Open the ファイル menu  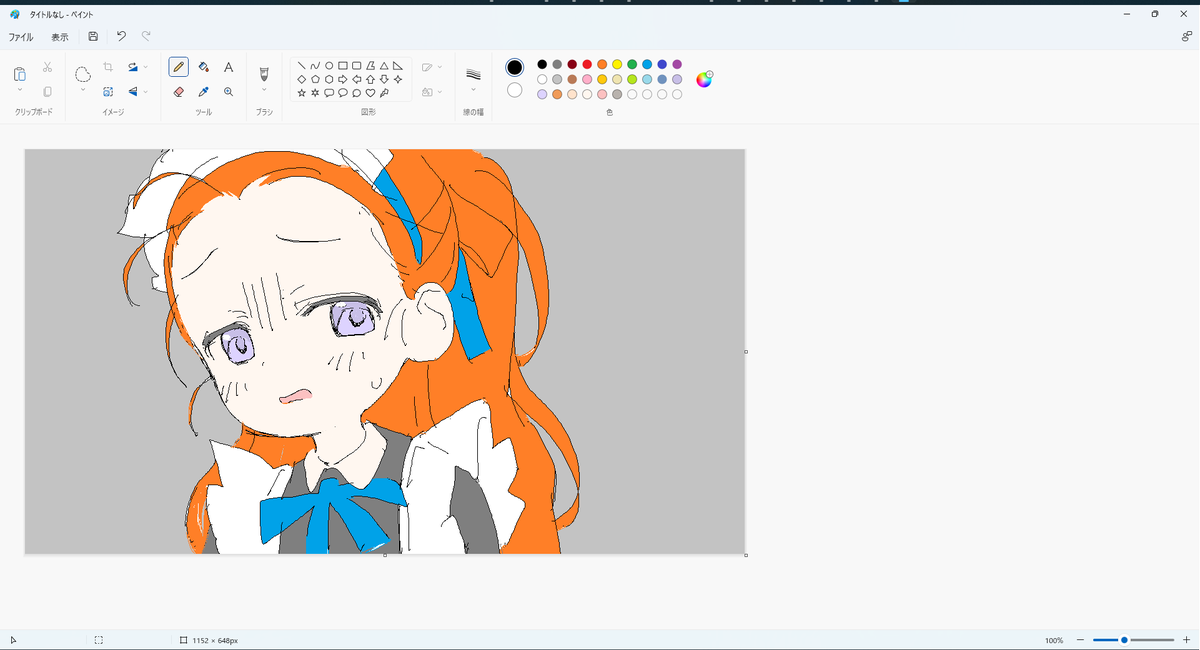point(21,37)
